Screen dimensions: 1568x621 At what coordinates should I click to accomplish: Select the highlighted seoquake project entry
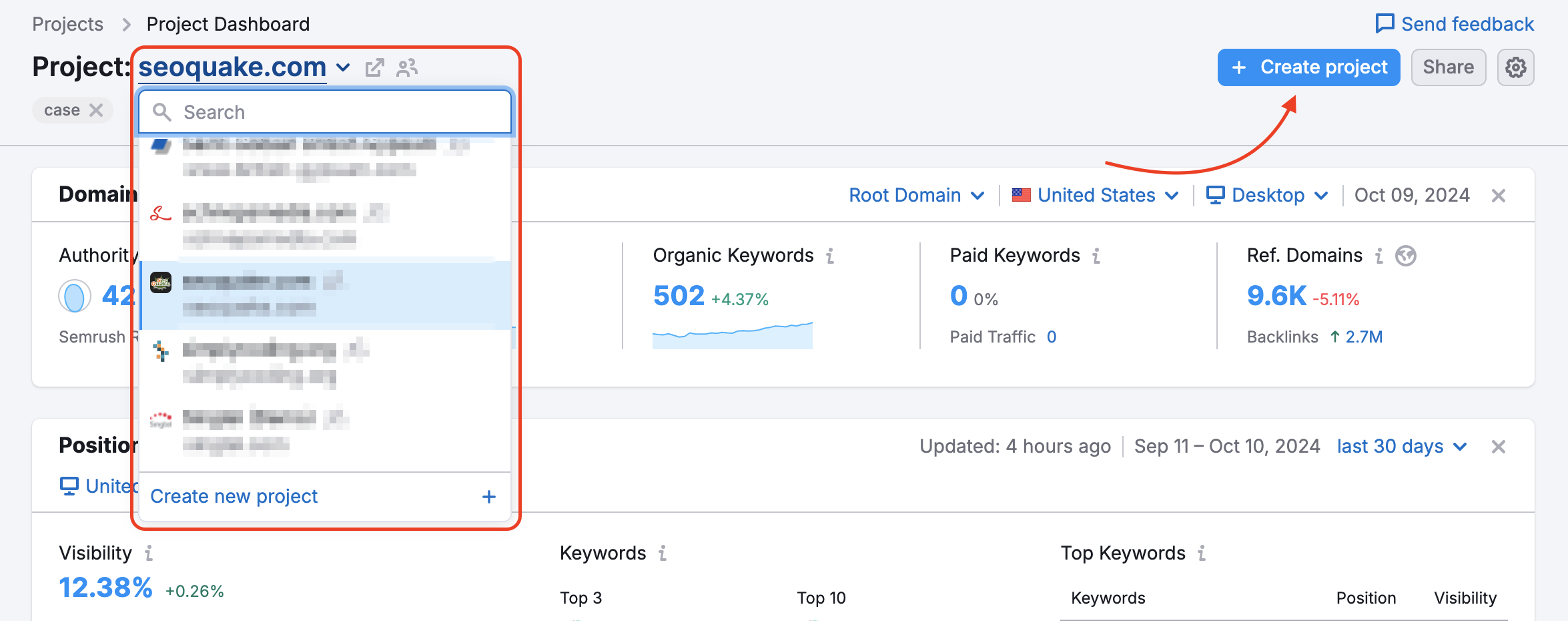(x=326, y=295)
